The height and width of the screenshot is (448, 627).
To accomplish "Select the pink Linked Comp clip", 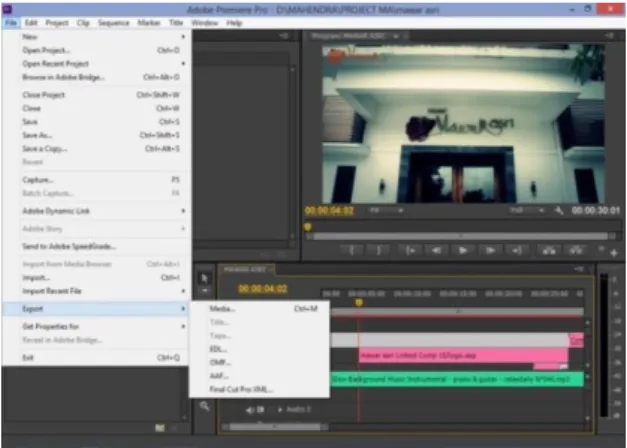I will (x=463, y=355).
